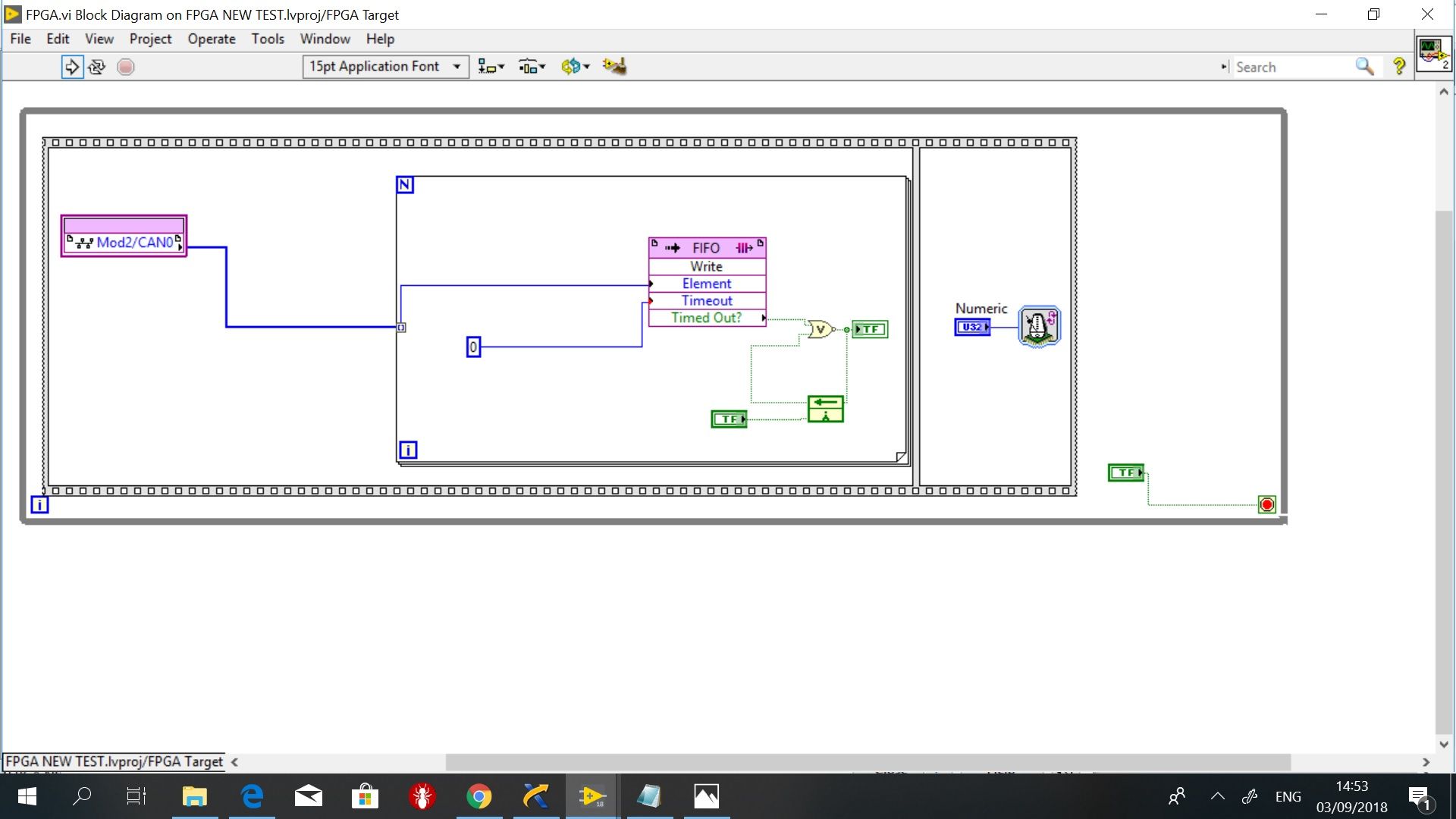Screen dimensions: 1456x819
Task: Click the Run arrow button
Action: (72, 67)
